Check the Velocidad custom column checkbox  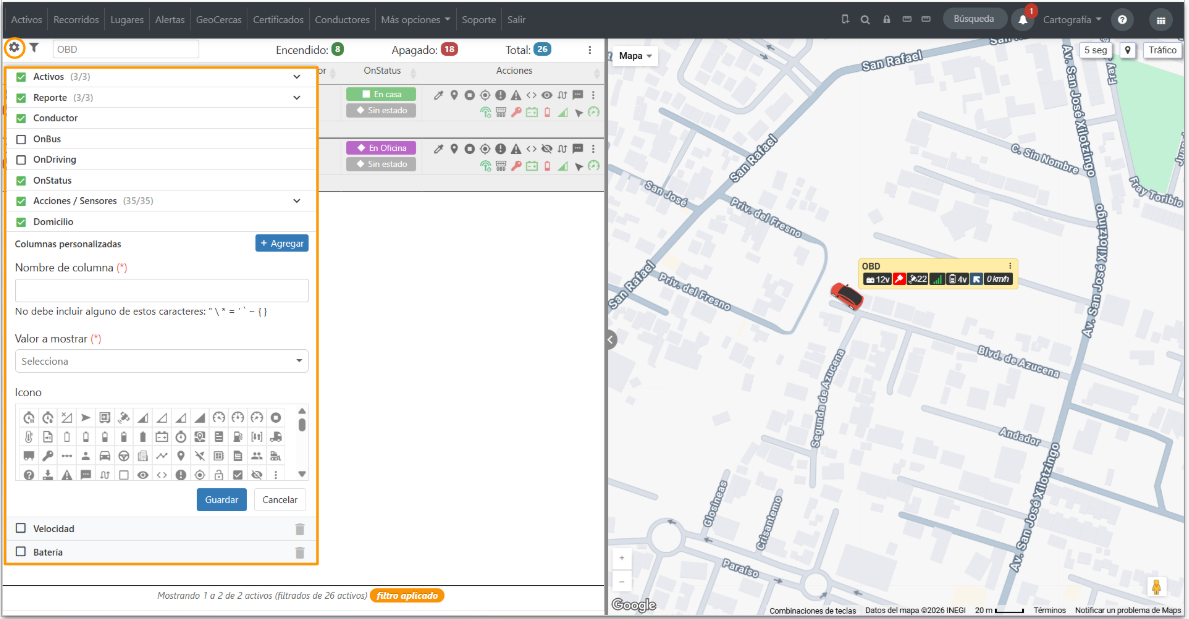click(x=21, y=529)
